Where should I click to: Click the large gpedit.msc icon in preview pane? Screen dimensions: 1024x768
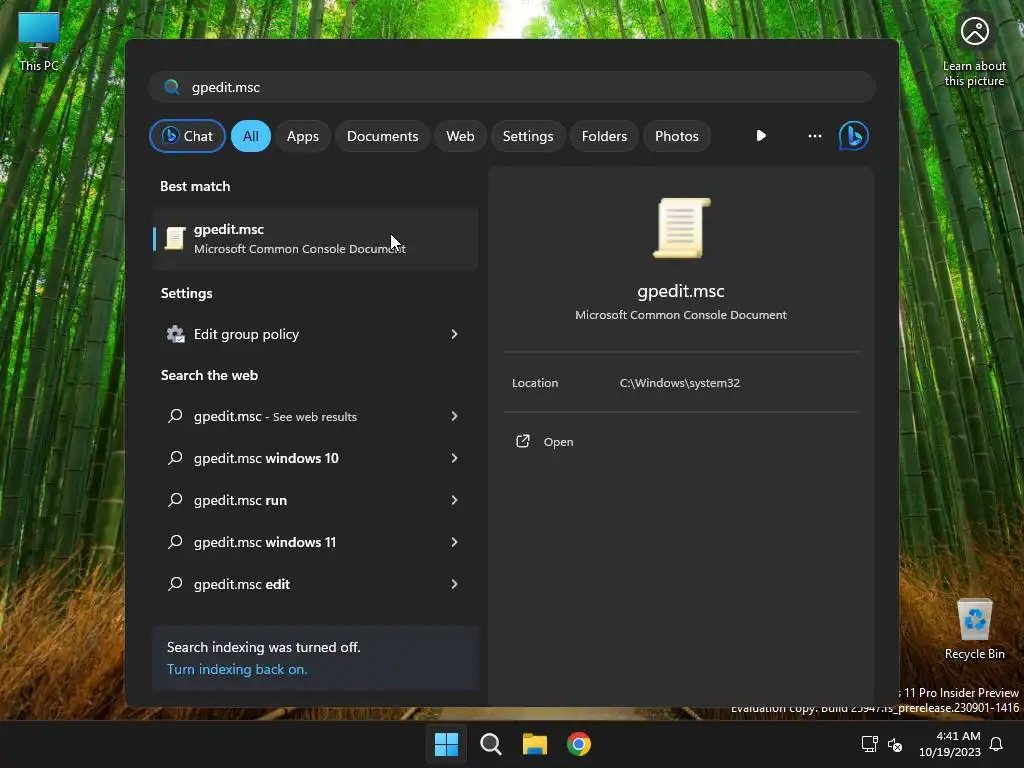[681, 228]
